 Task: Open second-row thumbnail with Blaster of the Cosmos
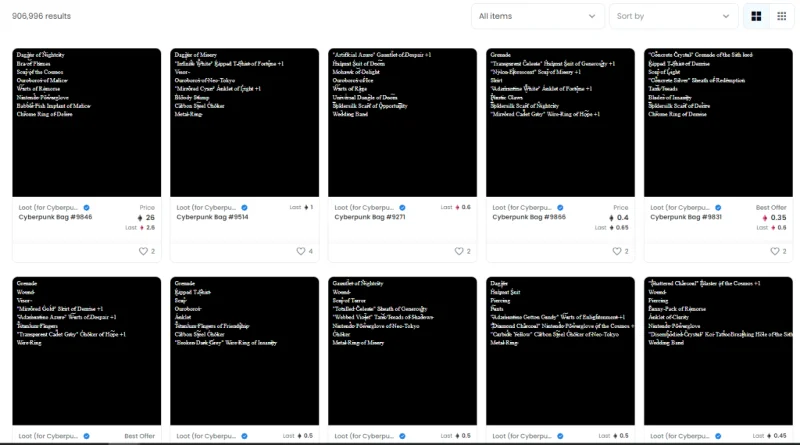pos(718,351)
